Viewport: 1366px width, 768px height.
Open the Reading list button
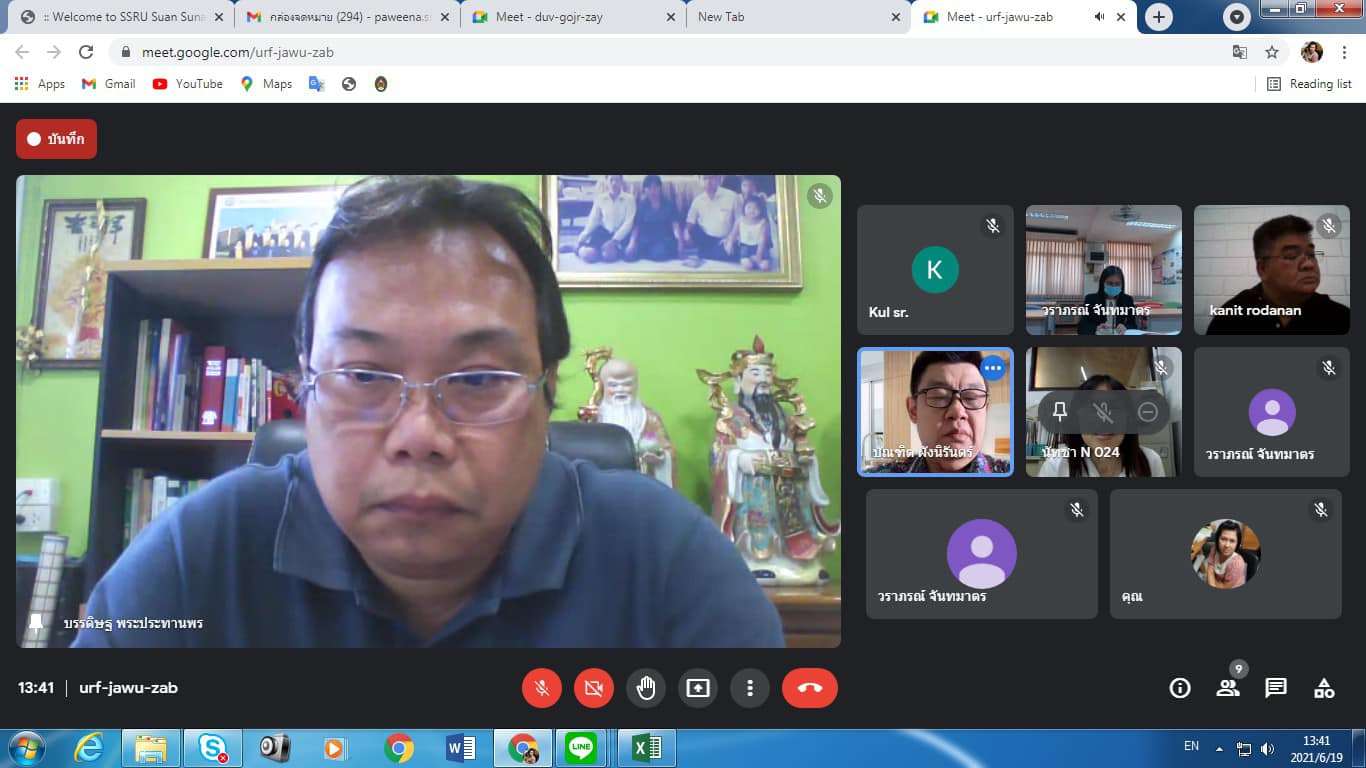pyautogui.click(x=1309, y=84)
